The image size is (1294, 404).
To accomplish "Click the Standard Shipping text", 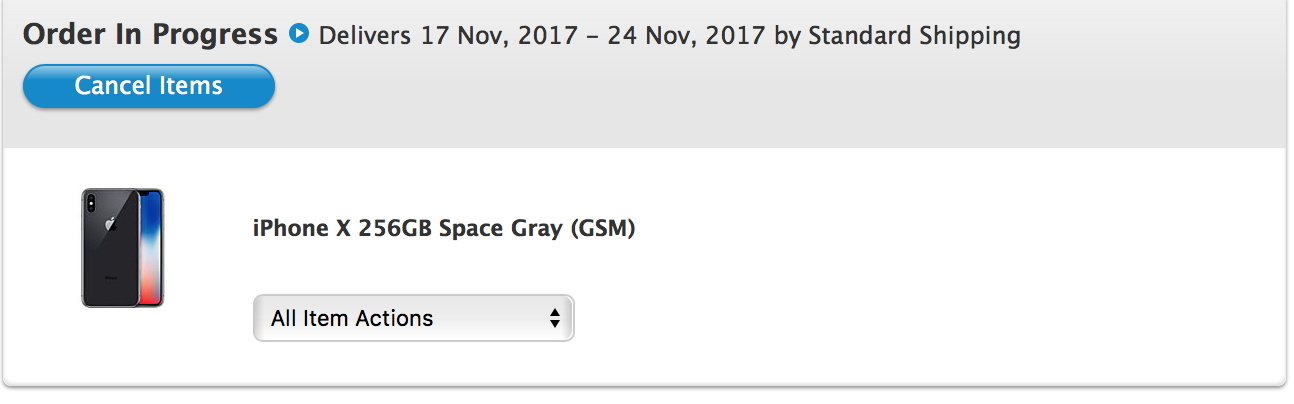I will [x=914, y=37].
